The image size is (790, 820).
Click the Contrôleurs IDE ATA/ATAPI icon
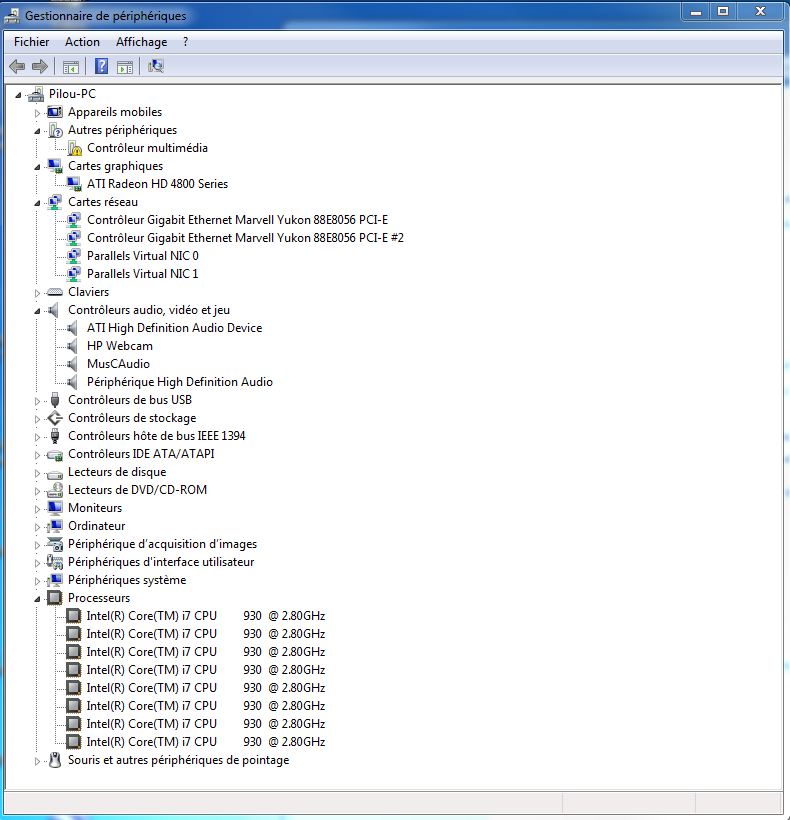click(54, 454)
